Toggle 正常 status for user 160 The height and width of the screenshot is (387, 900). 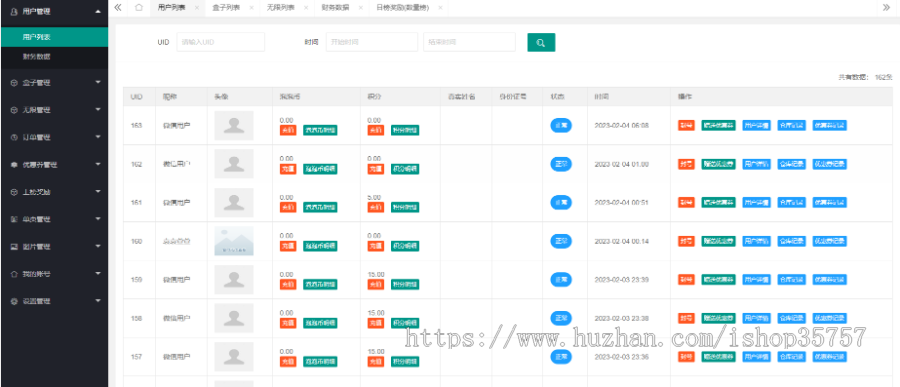coord(561,241)
